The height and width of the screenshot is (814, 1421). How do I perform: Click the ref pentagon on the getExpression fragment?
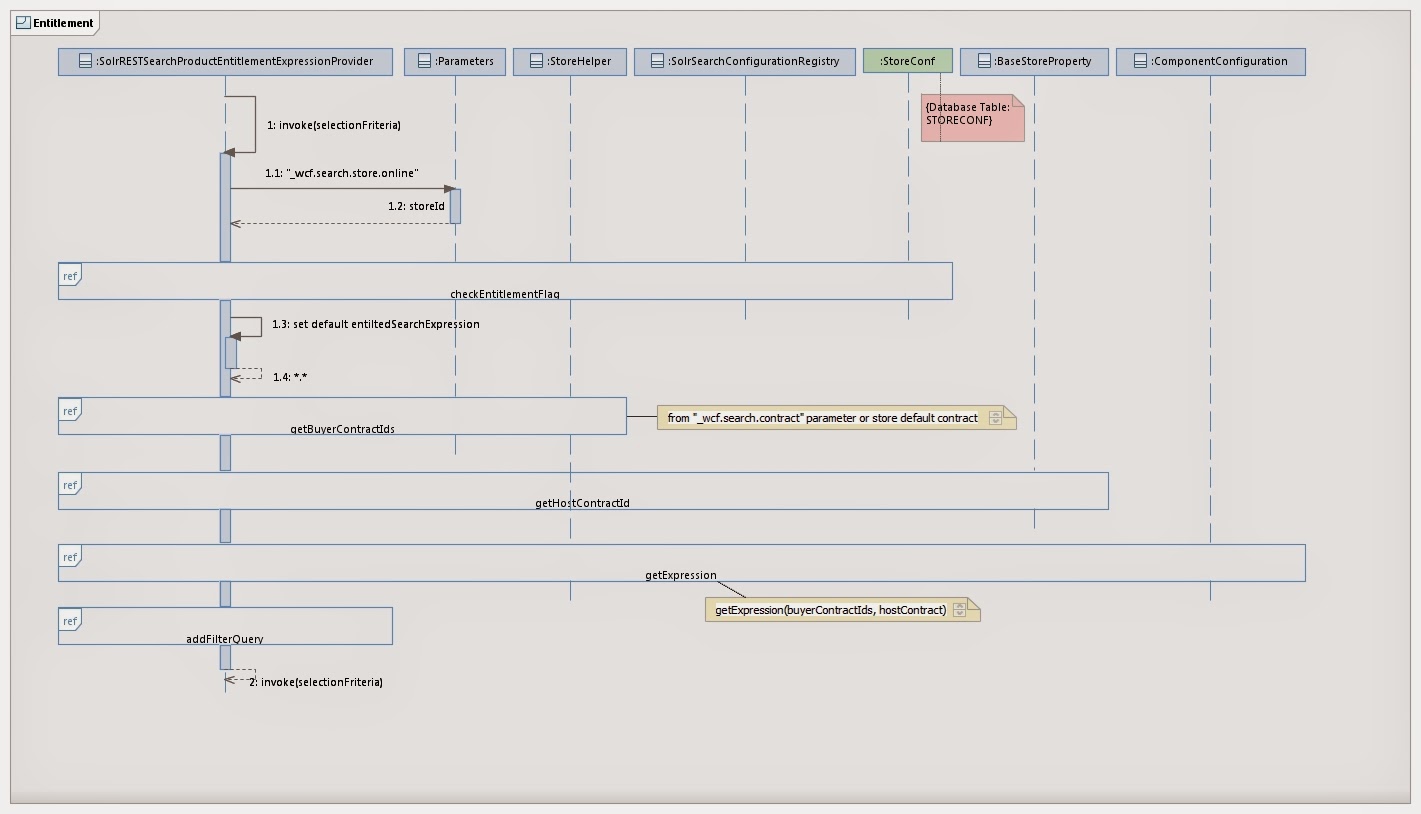click(x=68, y=557)
